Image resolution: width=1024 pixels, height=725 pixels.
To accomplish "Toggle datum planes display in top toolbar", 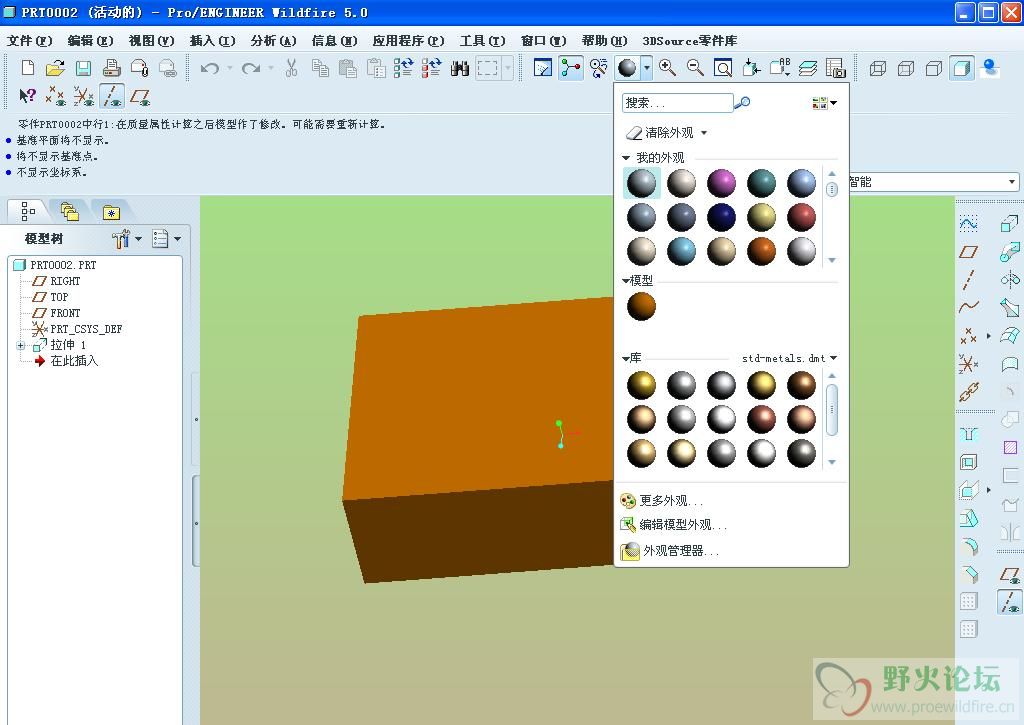I will (x=140, y=97).
